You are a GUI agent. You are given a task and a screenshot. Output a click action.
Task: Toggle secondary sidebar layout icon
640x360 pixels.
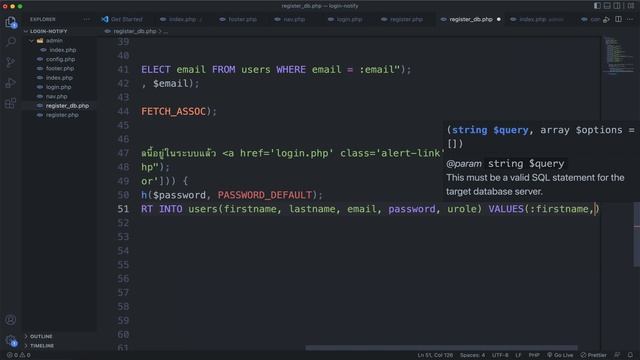(617, 6)
